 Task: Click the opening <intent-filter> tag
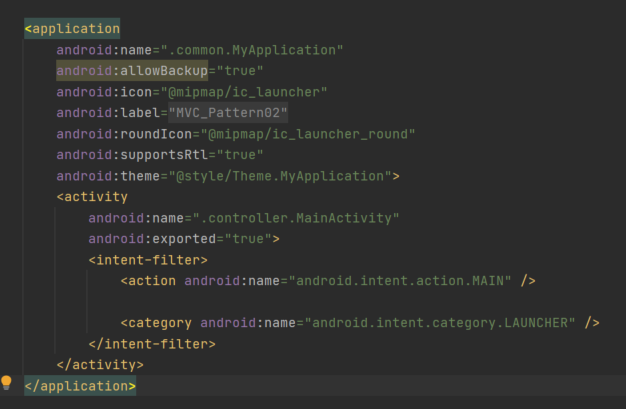coord(148,260)
